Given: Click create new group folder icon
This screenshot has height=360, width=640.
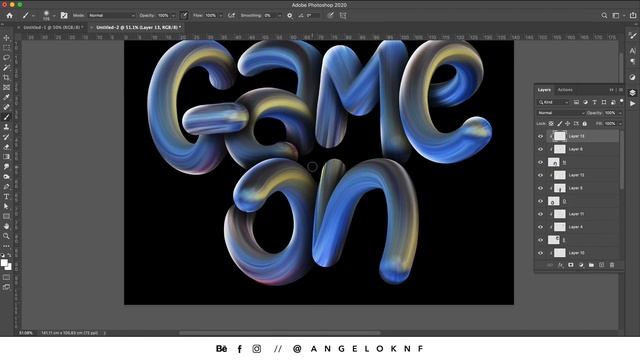Looking at the screenshot, I should [x=591, y=265].
